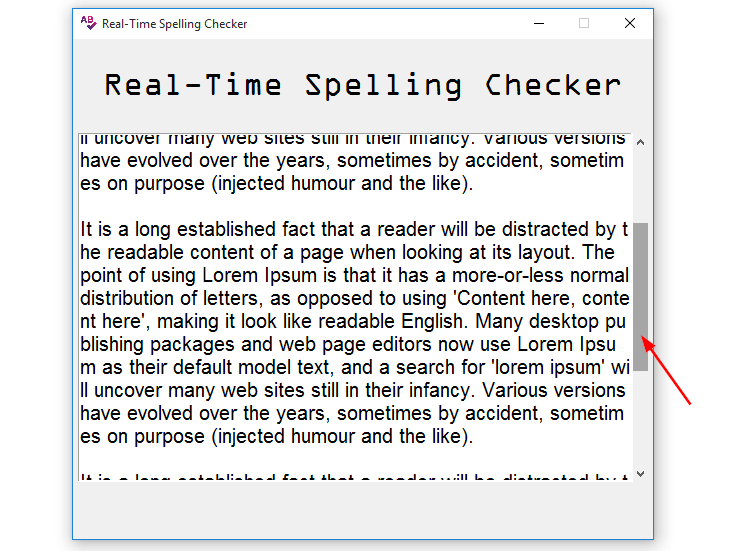The height and width of the screenshot is (551, 733).
Task: Place cursor on the word 'English'
Action: pos(436,322)
